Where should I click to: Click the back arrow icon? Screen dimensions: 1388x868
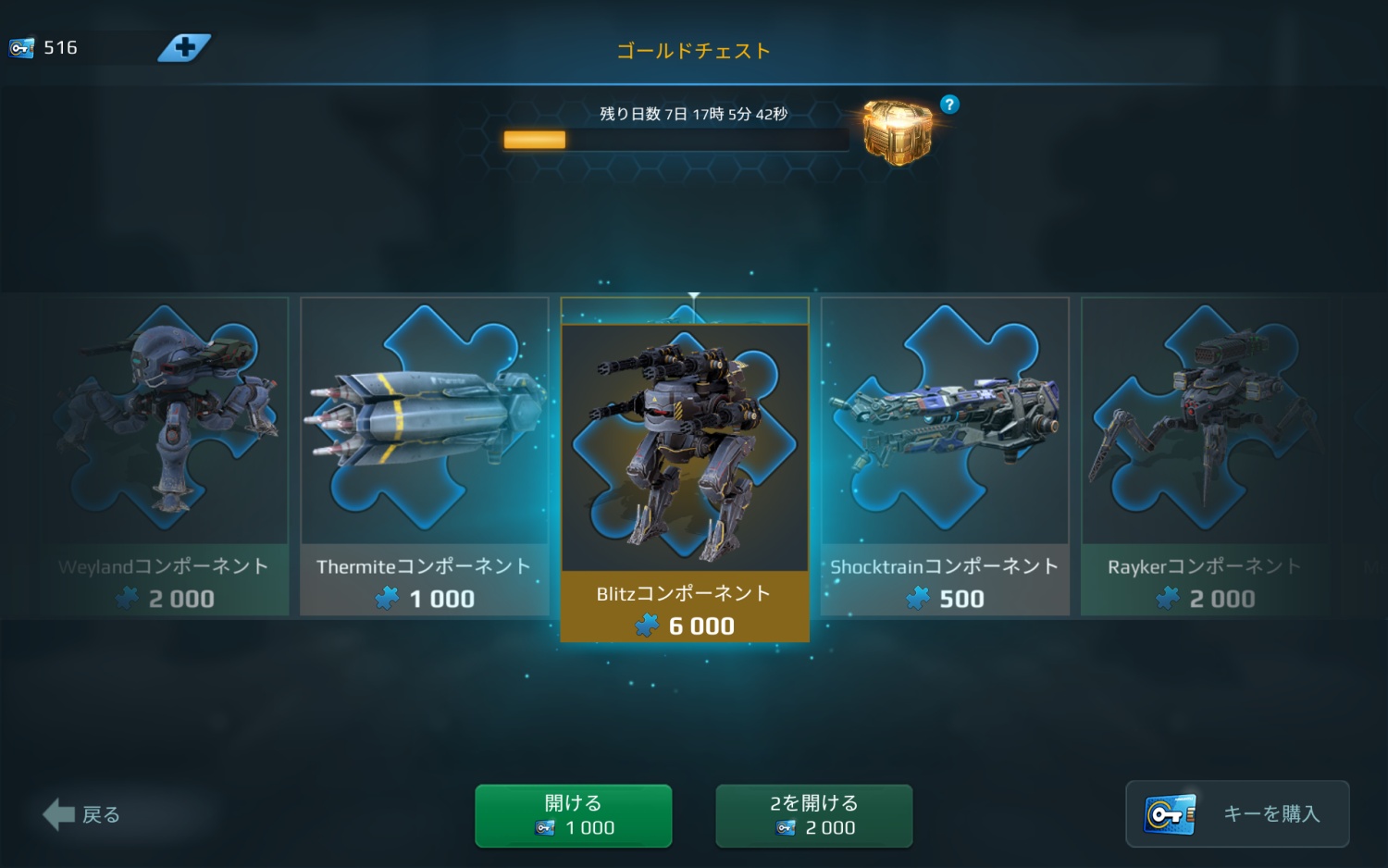(x=59, y=814)
